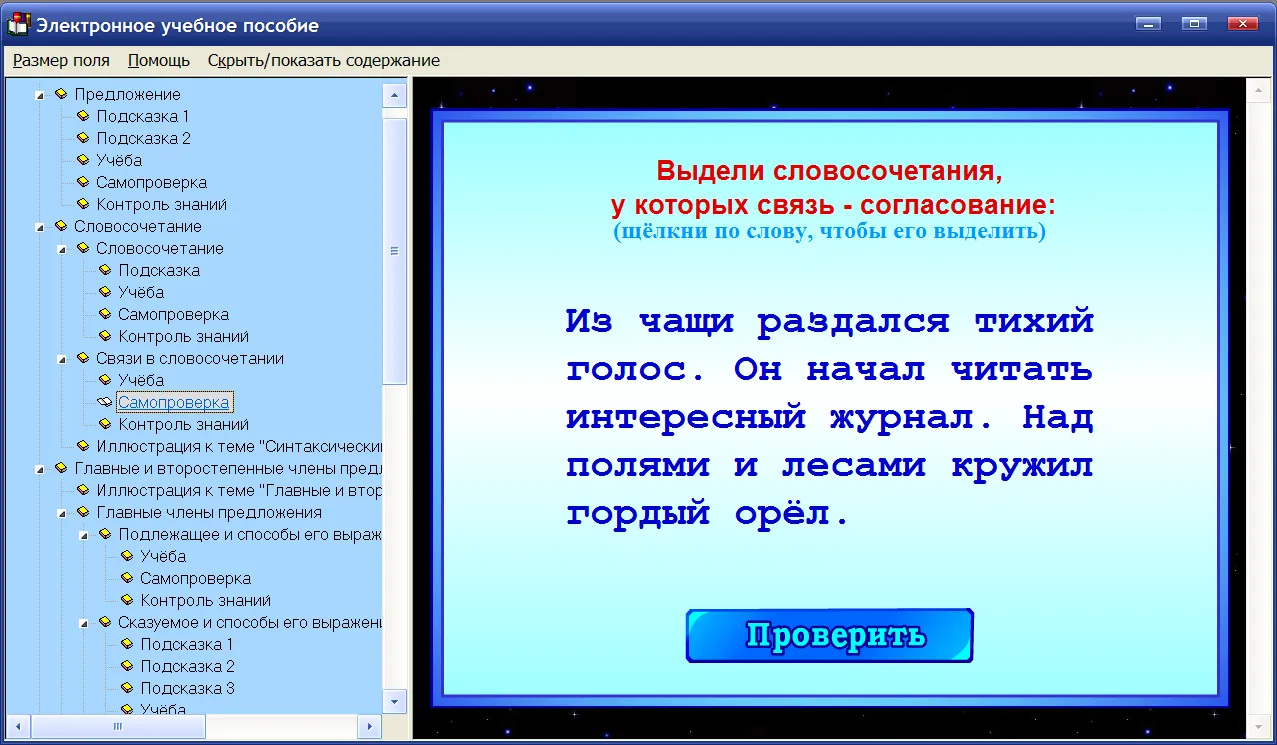Click the tree panel scroll-up arrow

click(395, 96)
